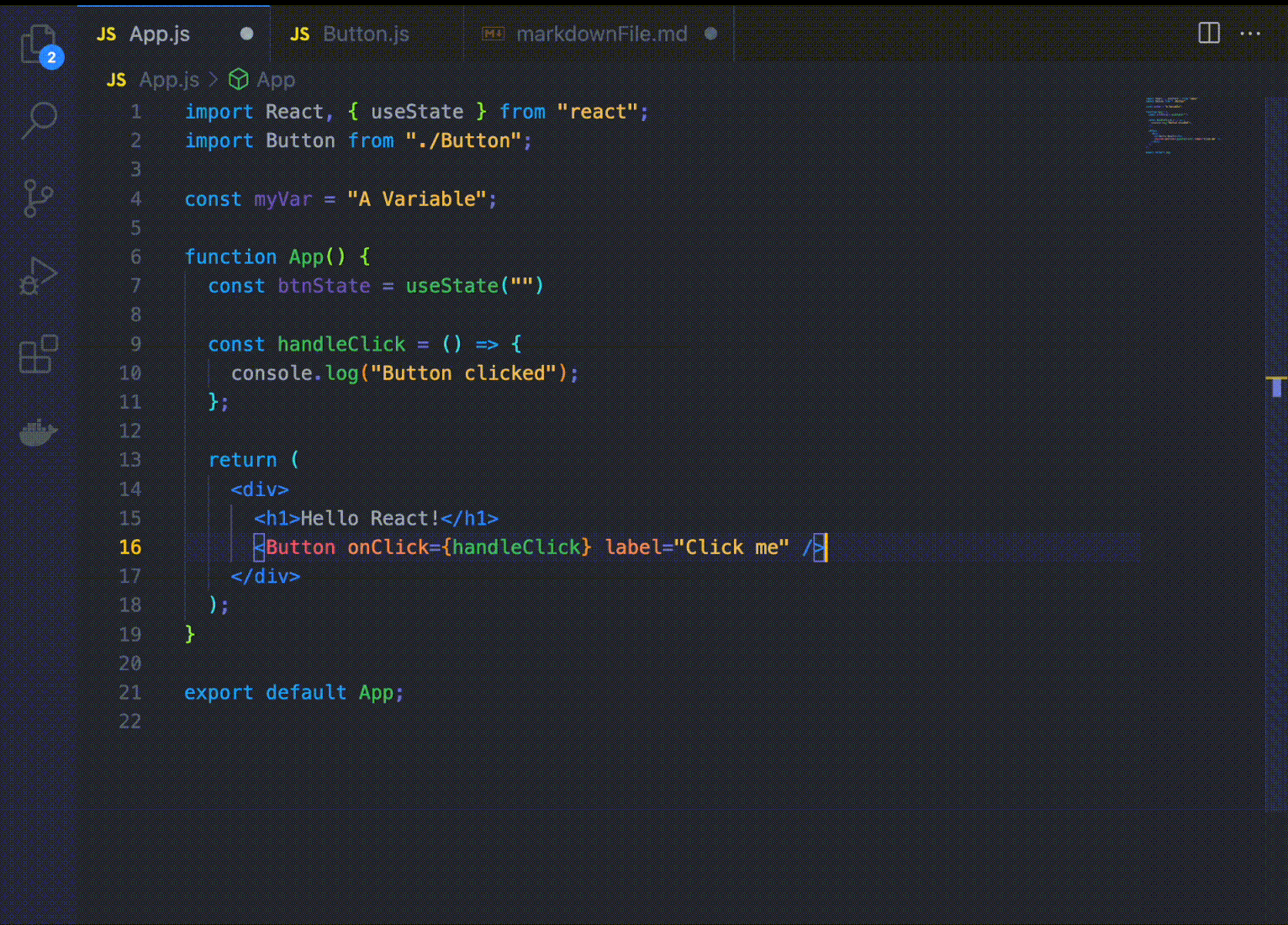The height and width of the screenshot is (925, 1288).
Task: Open Source Control view icon
Action: 39,198
